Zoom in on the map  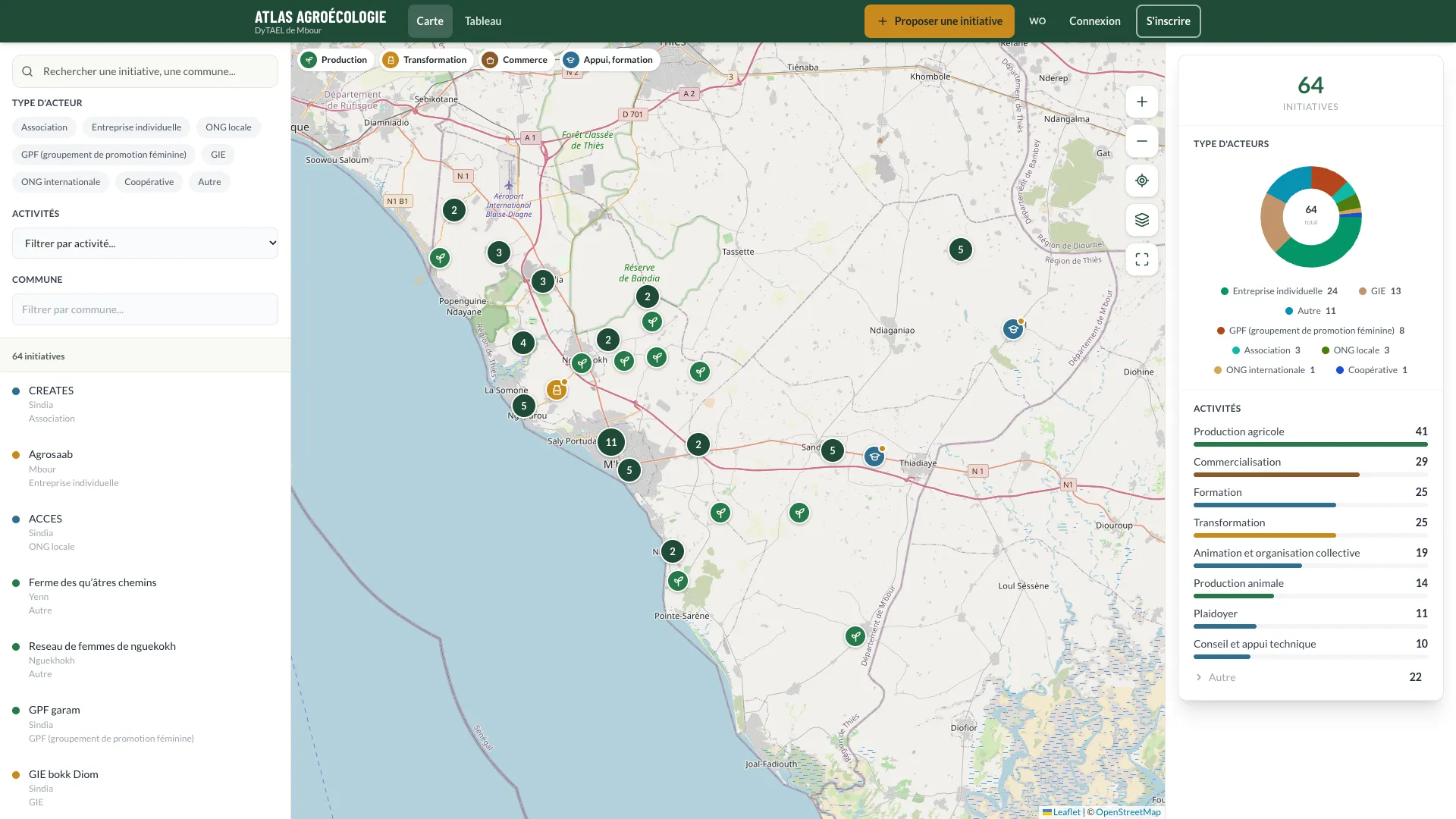1142,102
